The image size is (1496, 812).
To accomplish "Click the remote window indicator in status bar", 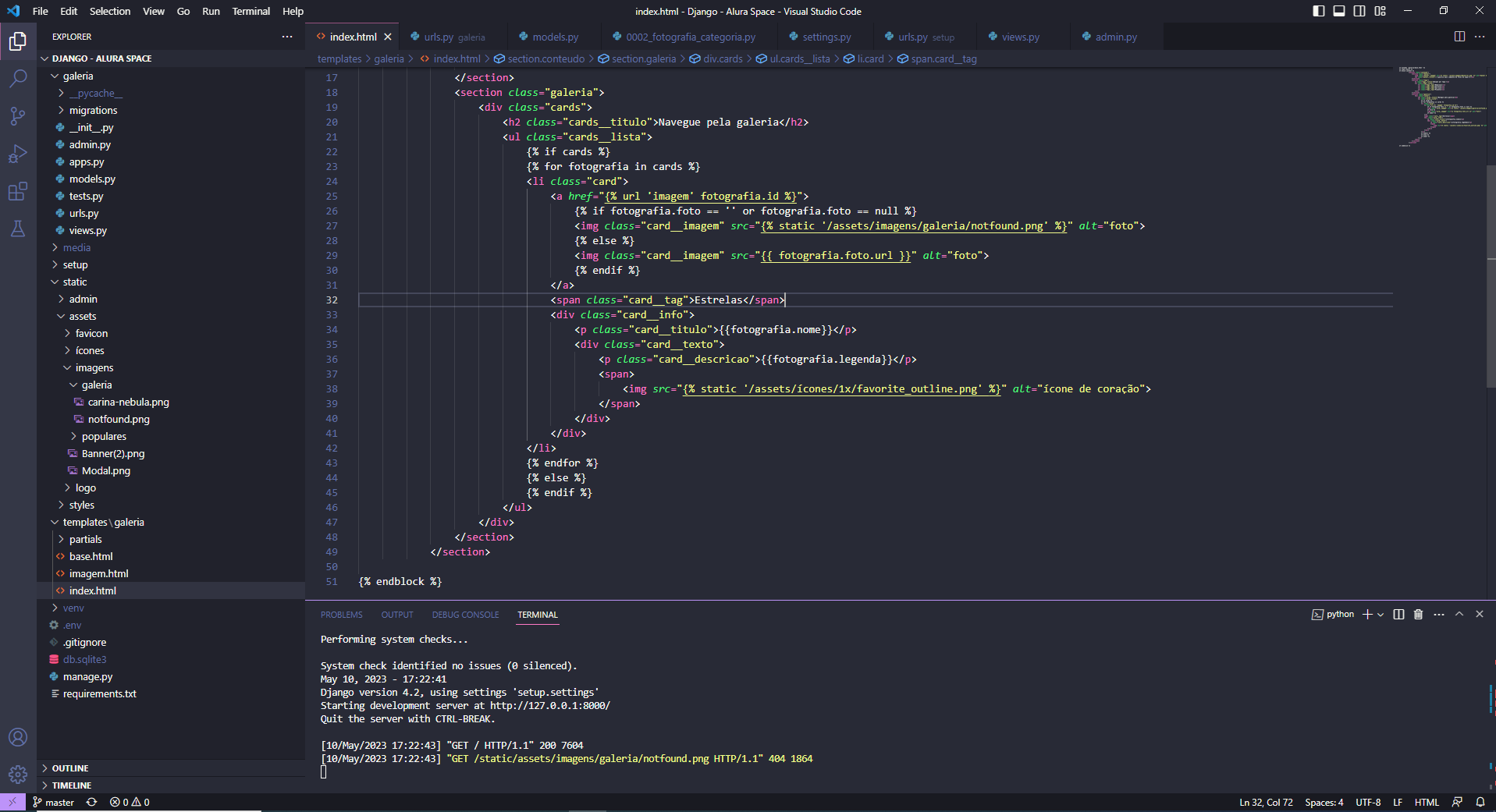I will tap(12, 802).
